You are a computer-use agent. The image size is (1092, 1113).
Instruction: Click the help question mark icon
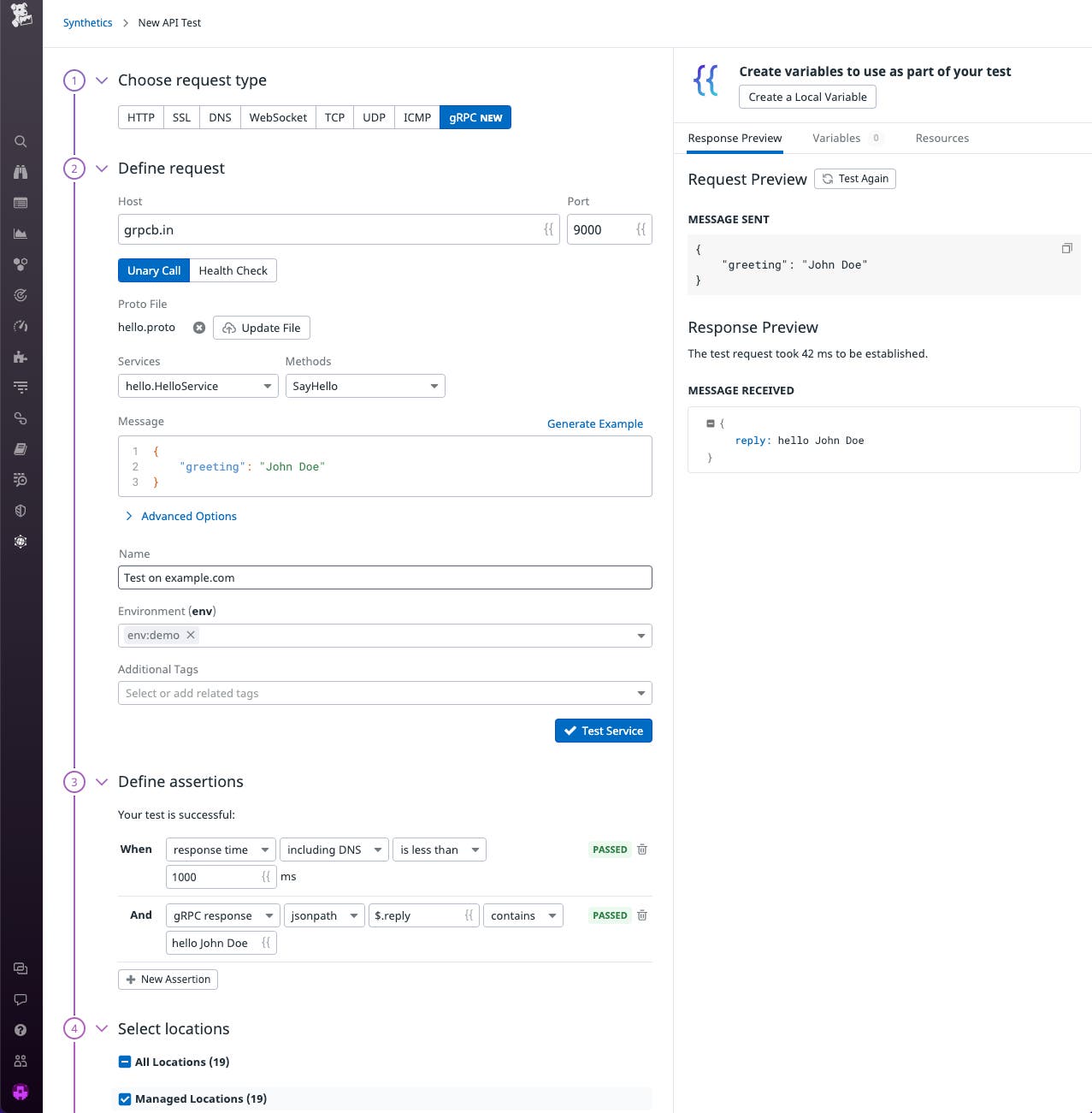21,1030
